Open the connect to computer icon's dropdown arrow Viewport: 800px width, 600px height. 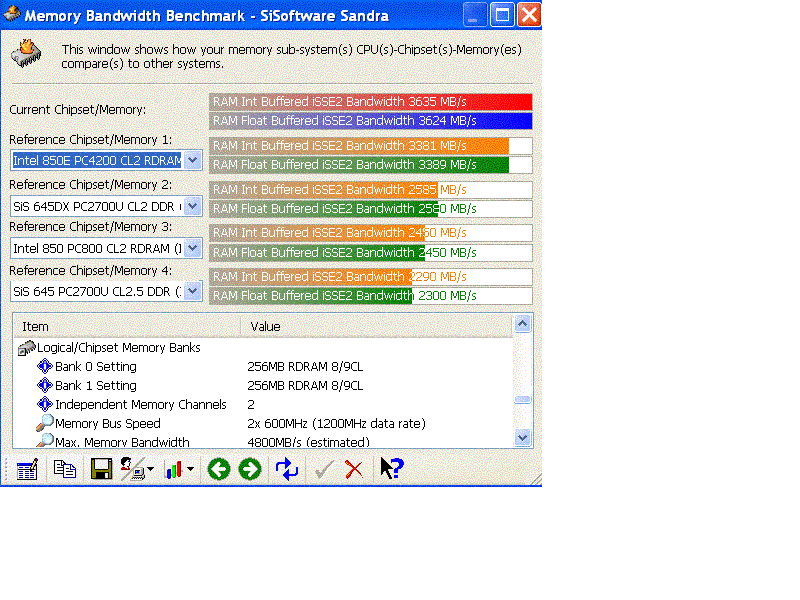(x=151, y=469)
